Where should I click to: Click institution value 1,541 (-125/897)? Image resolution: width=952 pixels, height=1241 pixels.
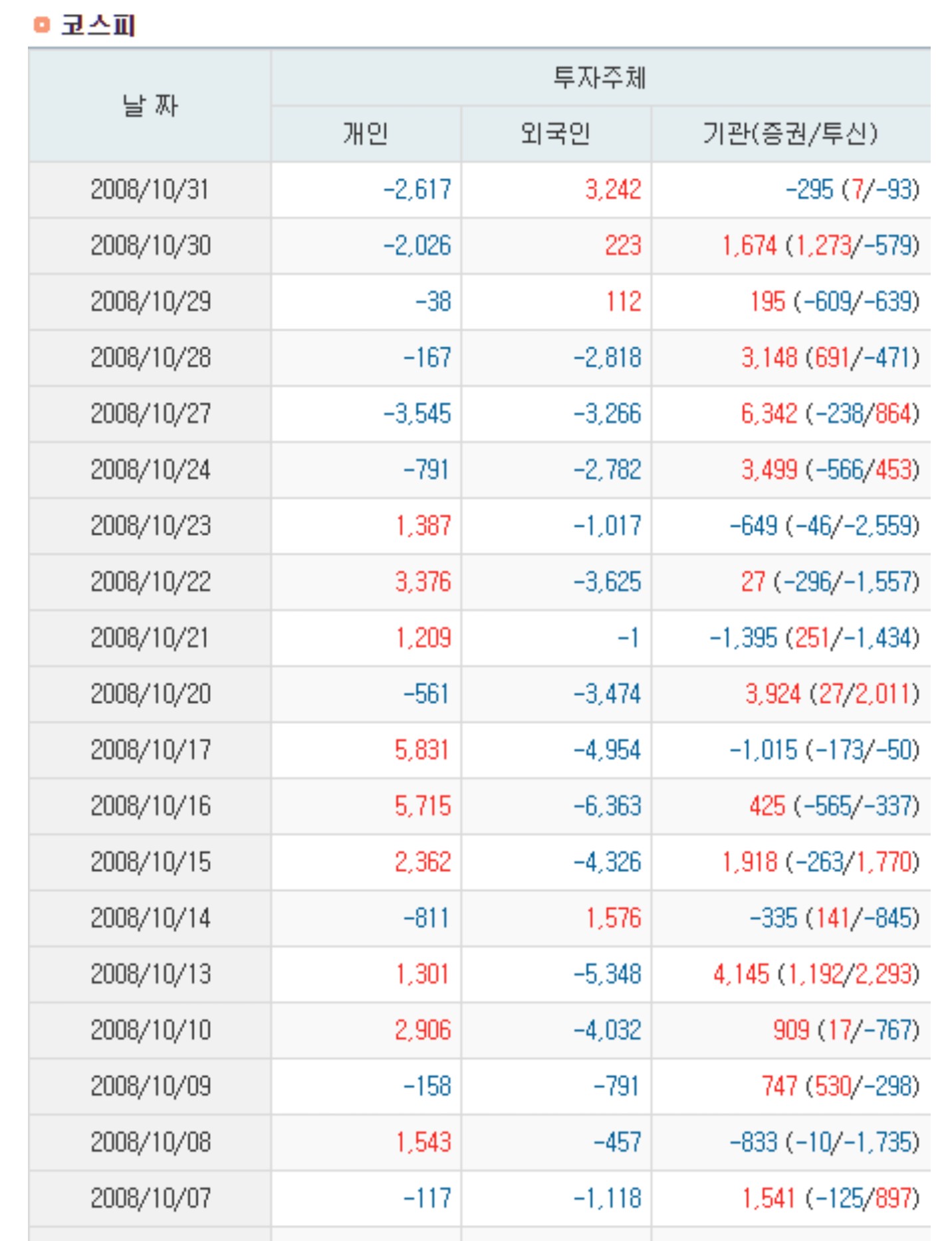click(x=830, y=1198)
